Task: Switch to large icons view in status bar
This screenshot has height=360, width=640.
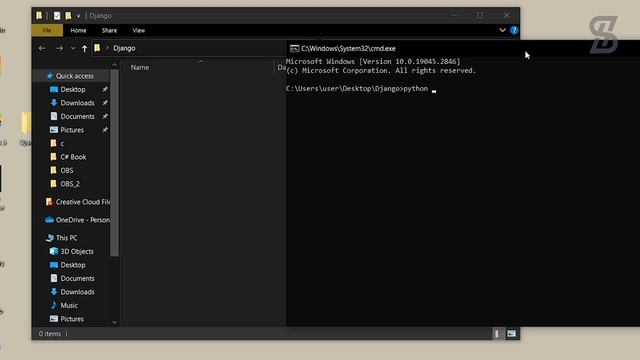Action: pos(511,334)
